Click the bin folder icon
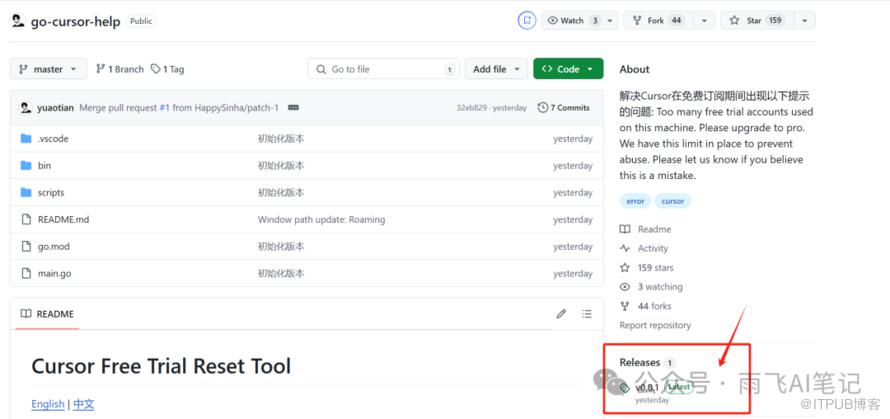Viewport: 890px width, 419px height. pyautogui.click(x=26, y=165)
